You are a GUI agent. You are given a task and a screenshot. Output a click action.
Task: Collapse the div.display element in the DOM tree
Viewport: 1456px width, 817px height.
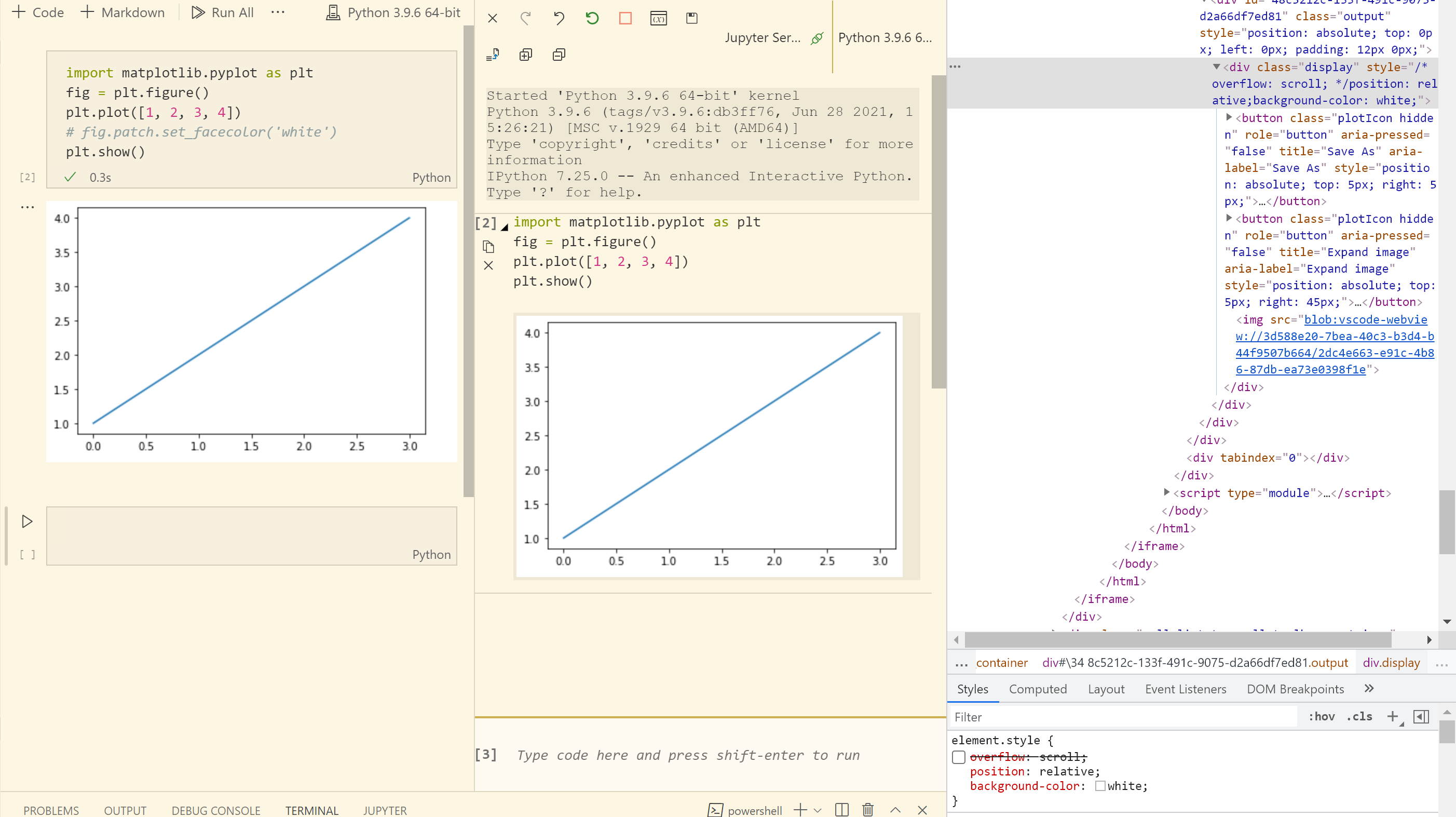(x=1216, y=66)
